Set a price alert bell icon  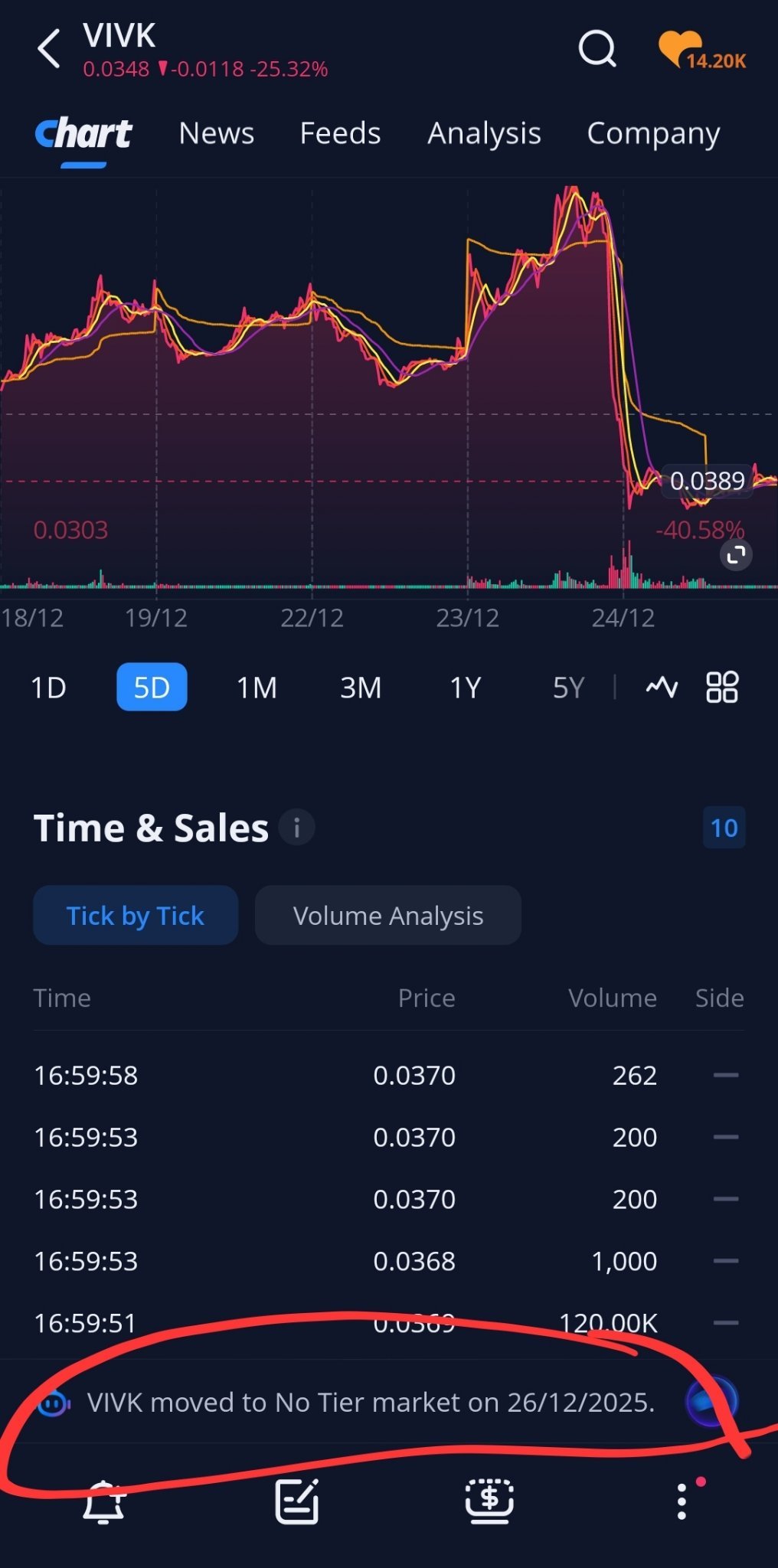point(104,1501)
